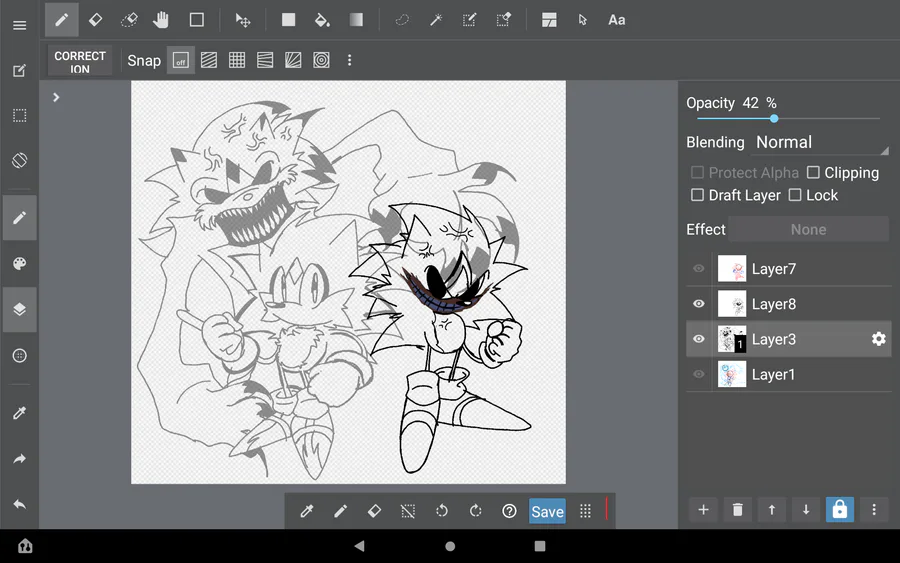Image resolution: width=900 pixels, height=563 pixels.
Task: Undo using the left sidebar arrow
Action: pyautogui.click(x=20, y=504)
